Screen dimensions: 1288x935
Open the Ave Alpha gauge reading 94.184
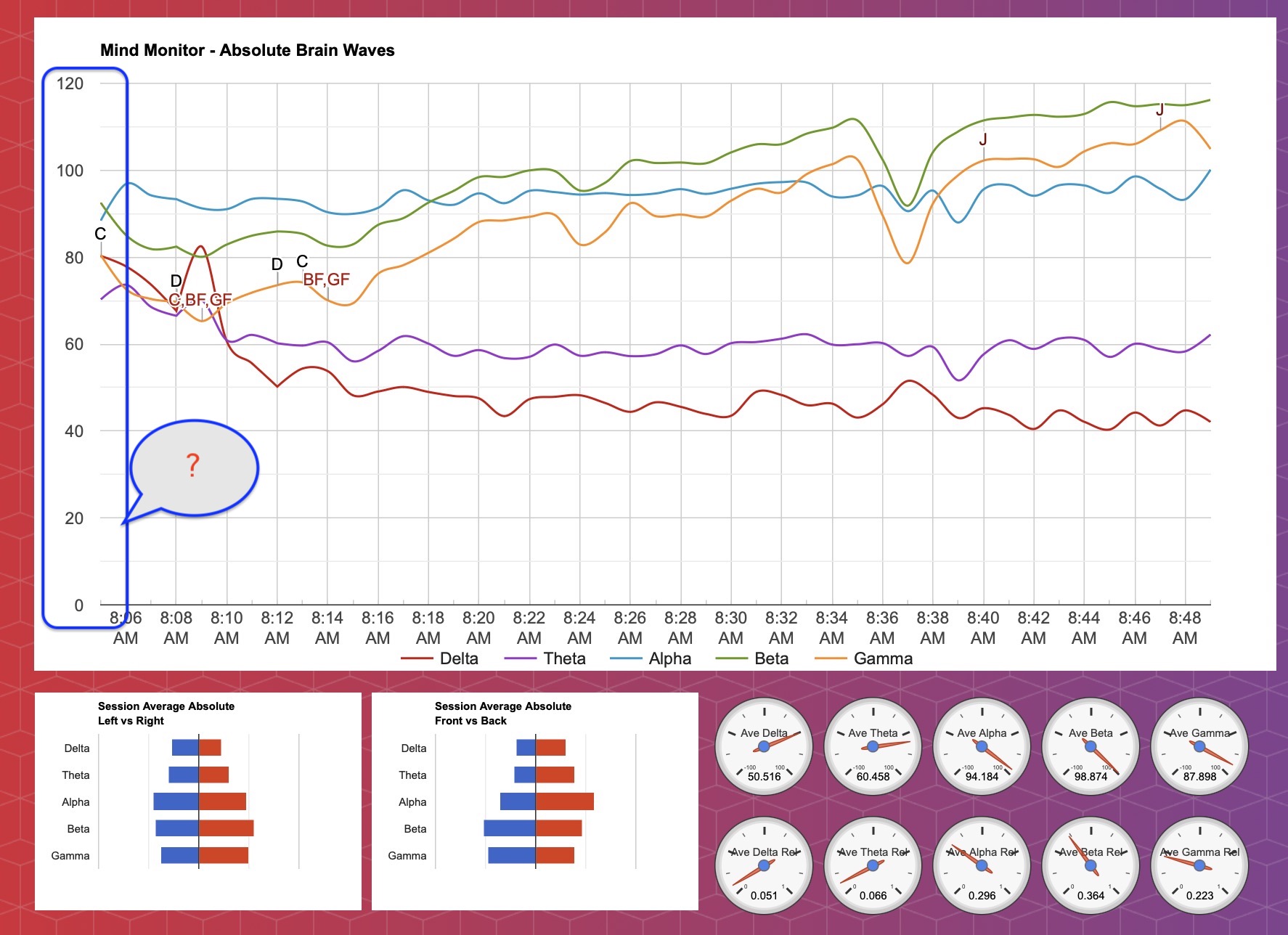982,747
